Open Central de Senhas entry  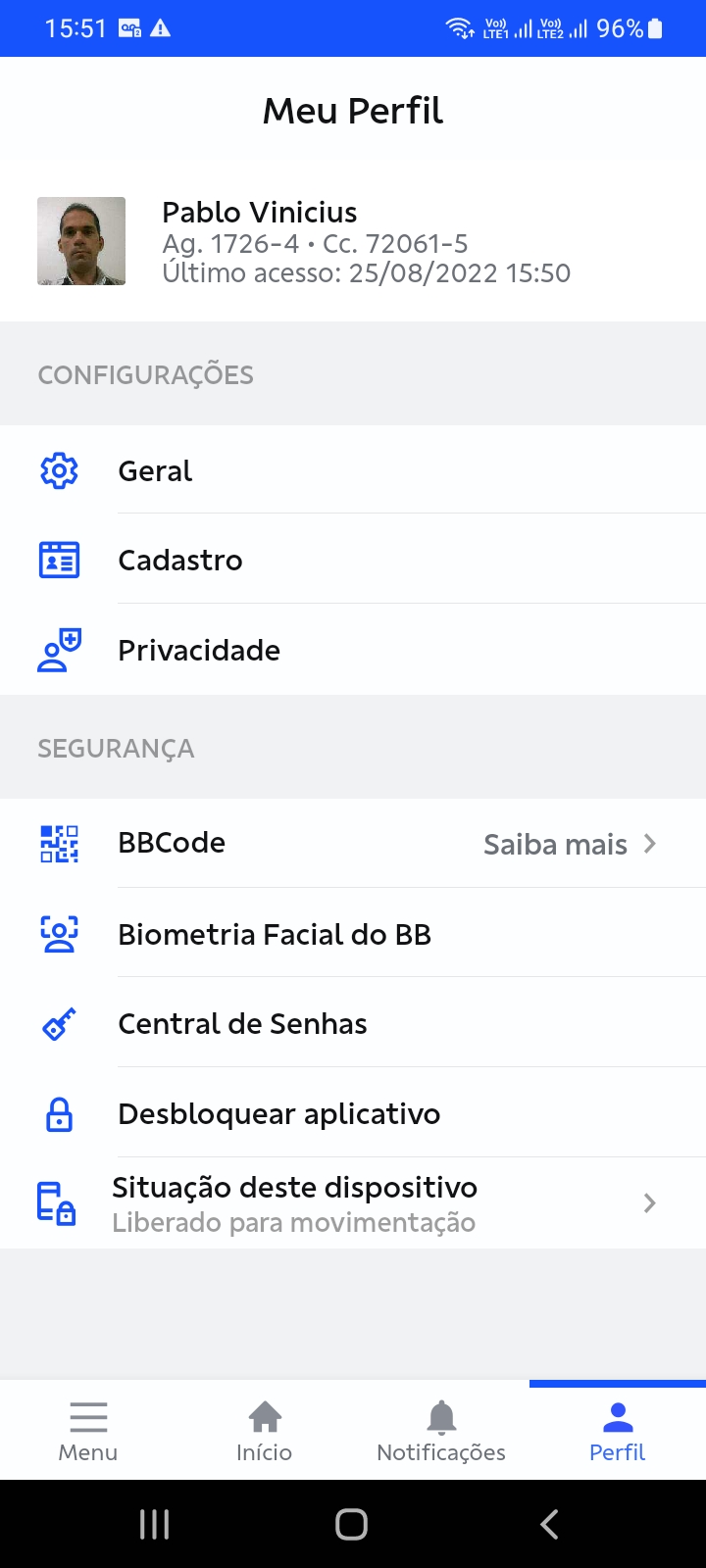point(242,1024)
